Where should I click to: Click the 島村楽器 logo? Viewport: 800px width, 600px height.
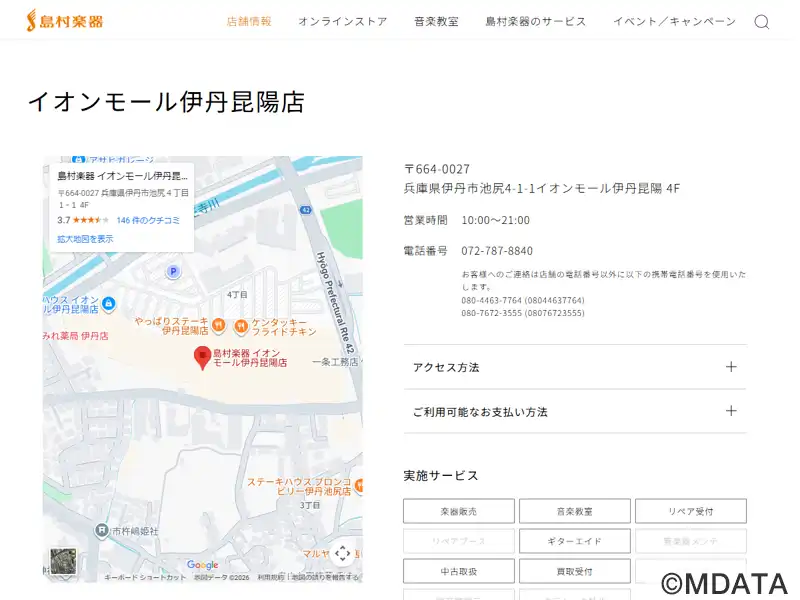(x=65, y=21)
